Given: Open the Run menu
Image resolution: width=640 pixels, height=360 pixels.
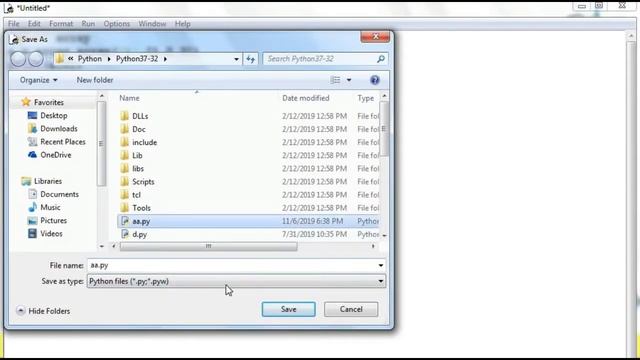Looking at the screenshot, I should pyautogui.click(x=88, y=24).
